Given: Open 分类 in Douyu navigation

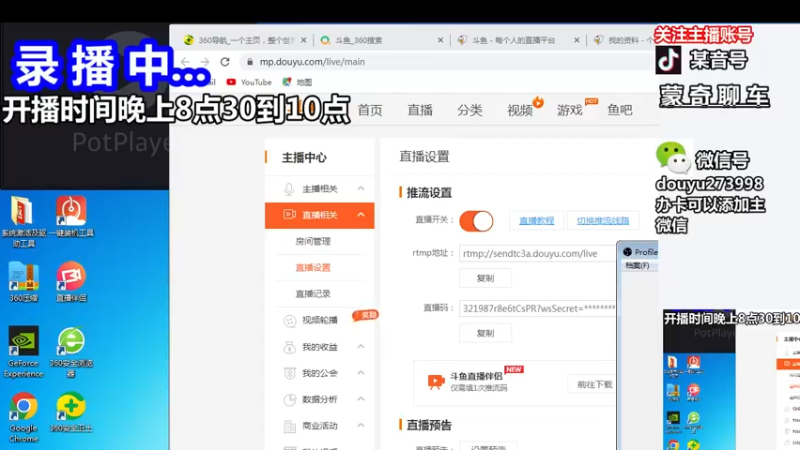Looking at the screenshot, I should pos(470,110).
